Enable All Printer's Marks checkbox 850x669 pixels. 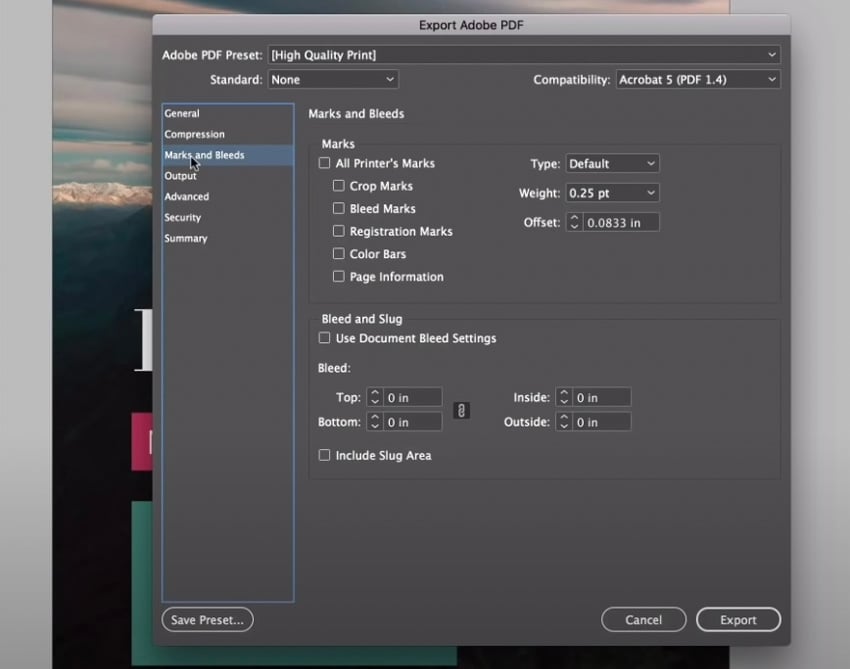[x=324, y=163]
